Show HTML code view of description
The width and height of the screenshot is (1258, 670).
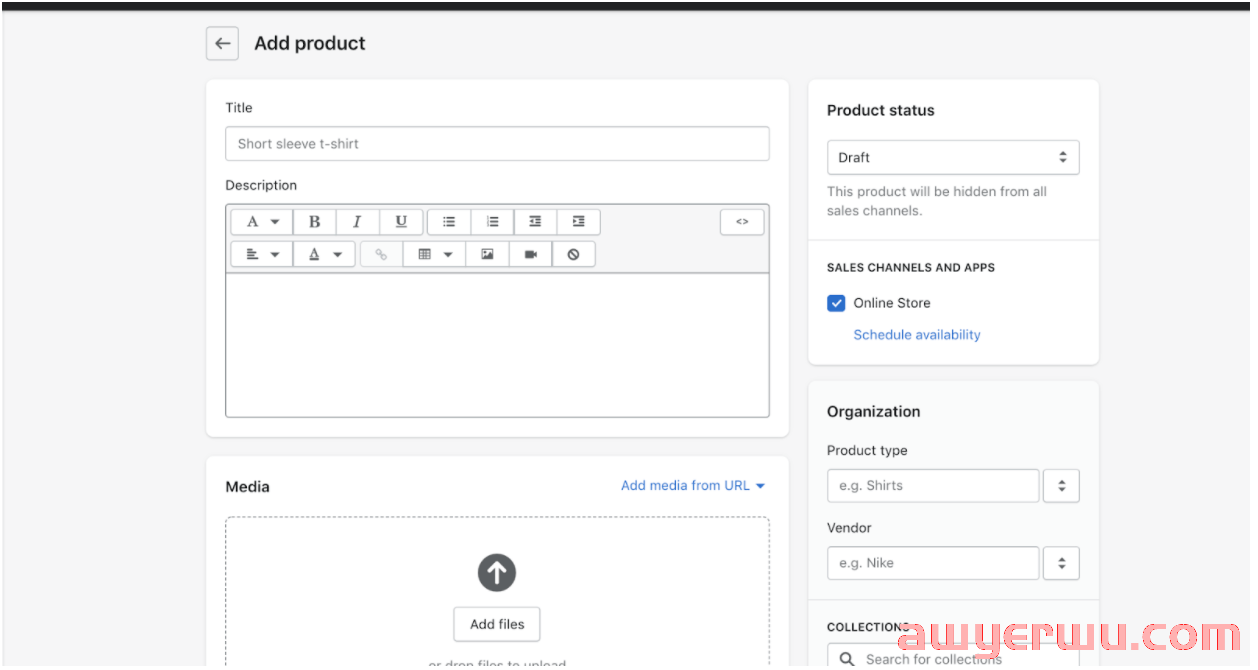[x=742, y=222]
